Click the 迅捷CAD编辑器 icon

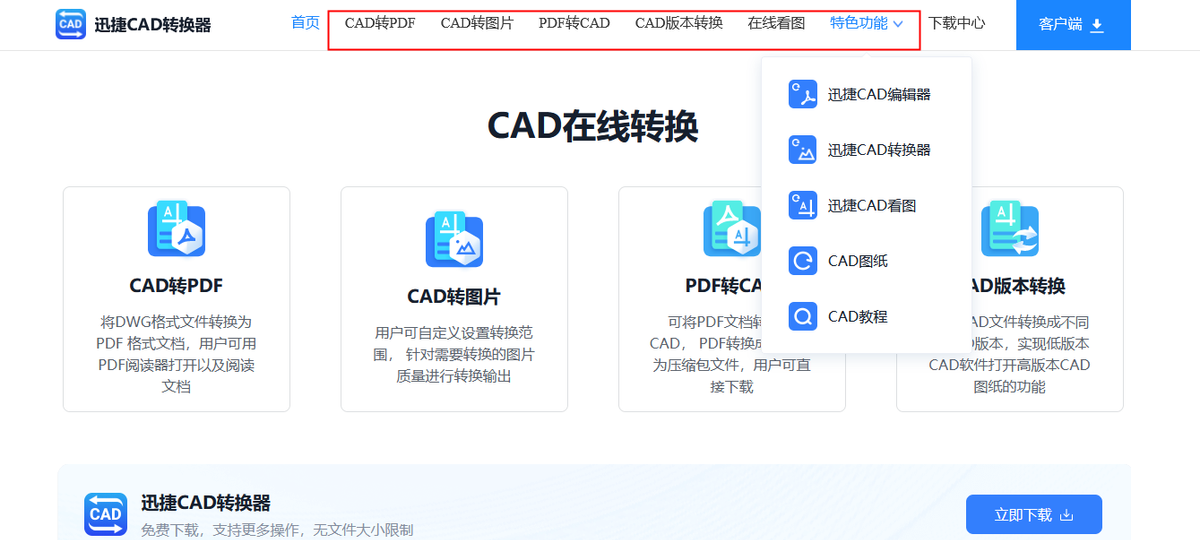coord(802,94)
